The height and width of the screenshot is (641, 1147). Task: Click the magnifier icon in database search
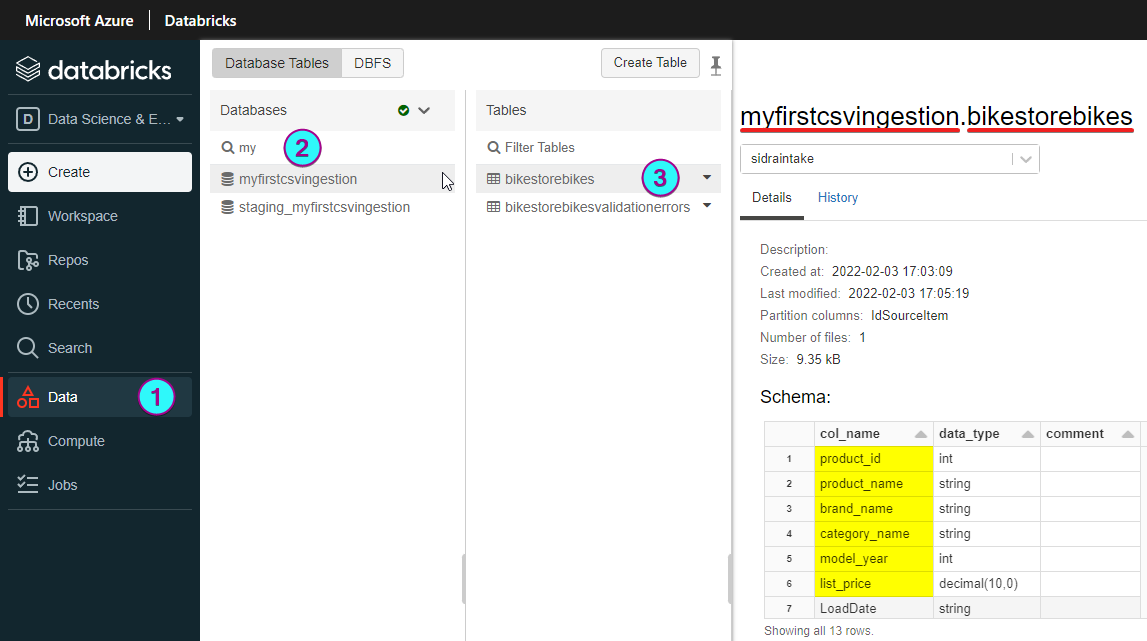(x=227, y=147)
